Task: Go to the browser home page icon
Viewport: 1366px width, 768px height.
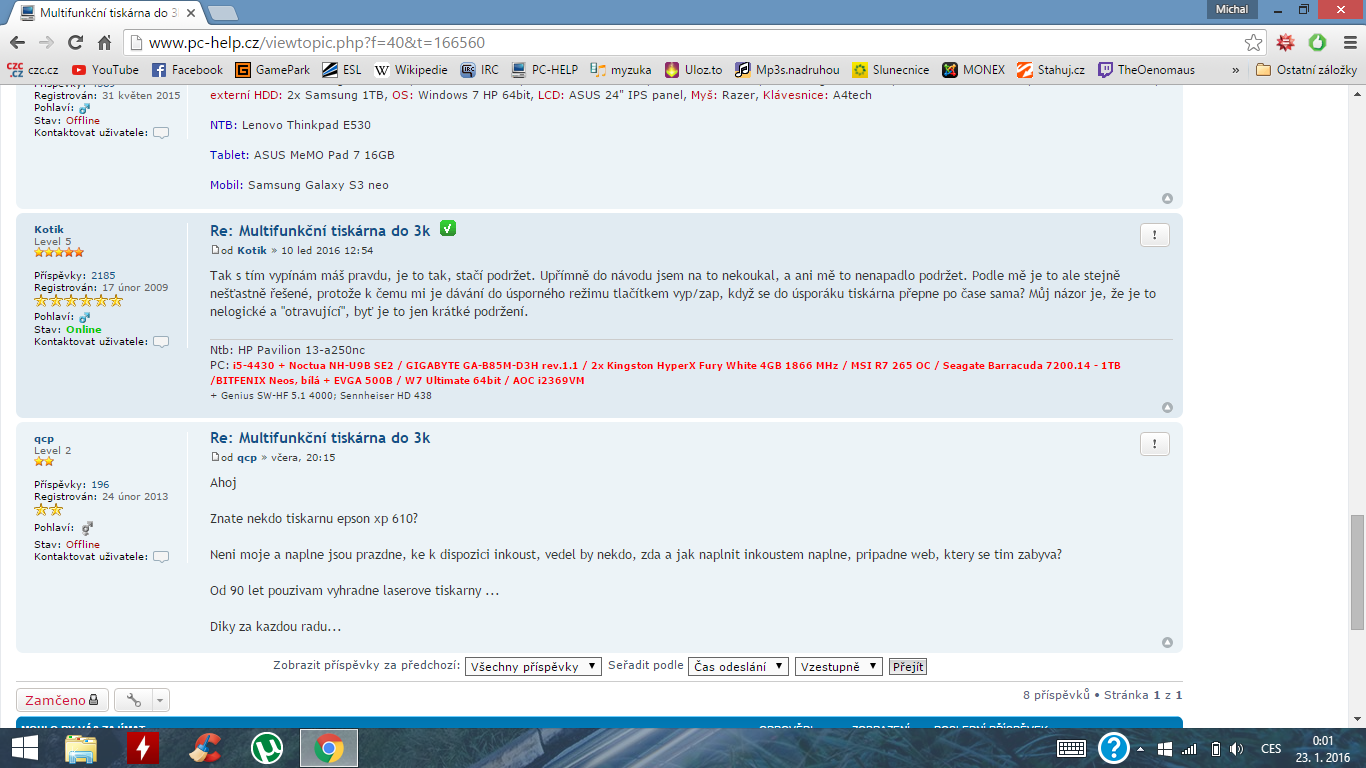Action: [x=104, y=42]
